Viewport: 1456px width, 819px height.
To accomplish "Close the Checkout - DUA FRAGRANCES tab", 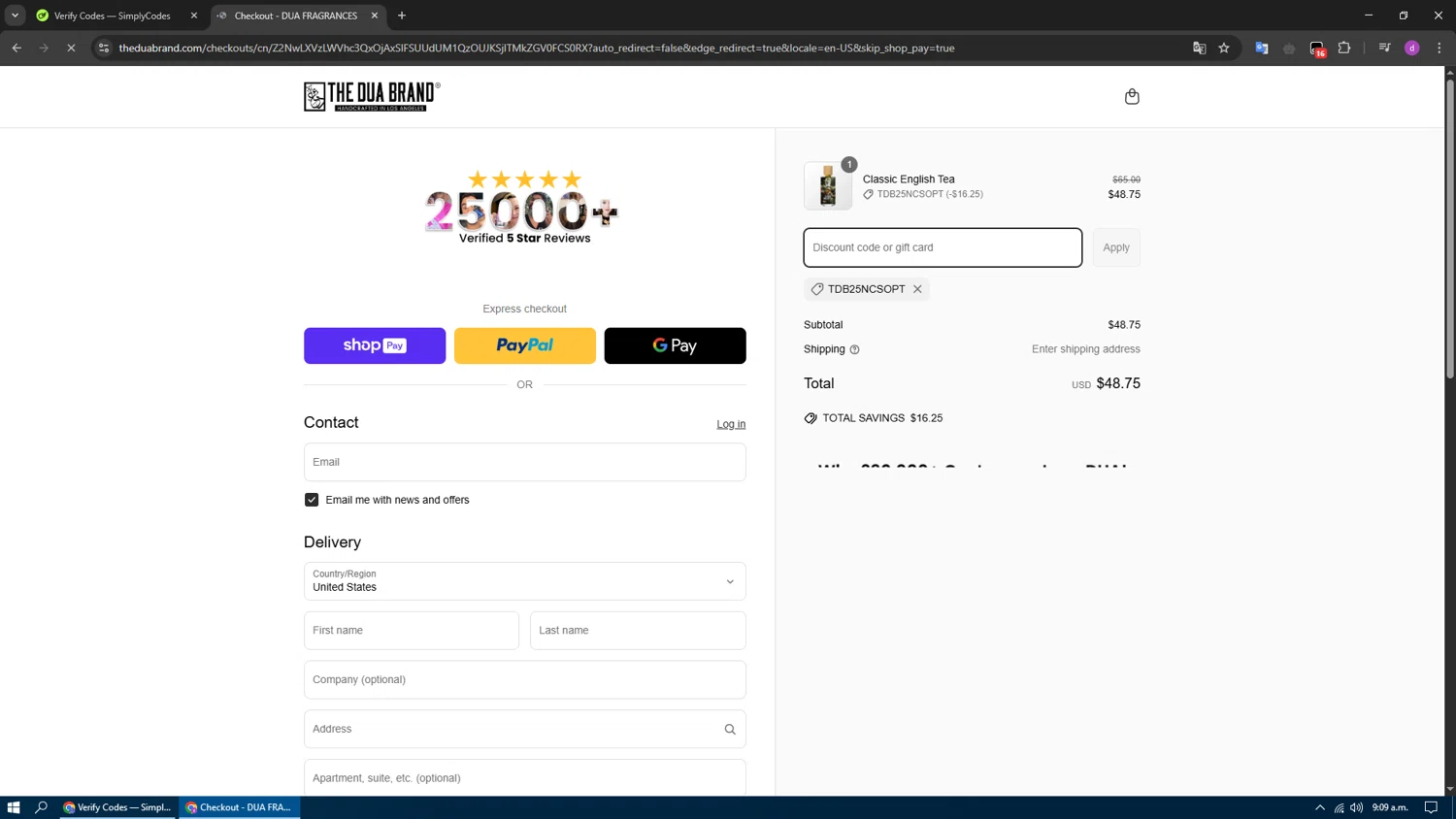I will pyautogui.click(x=375, y=16).
